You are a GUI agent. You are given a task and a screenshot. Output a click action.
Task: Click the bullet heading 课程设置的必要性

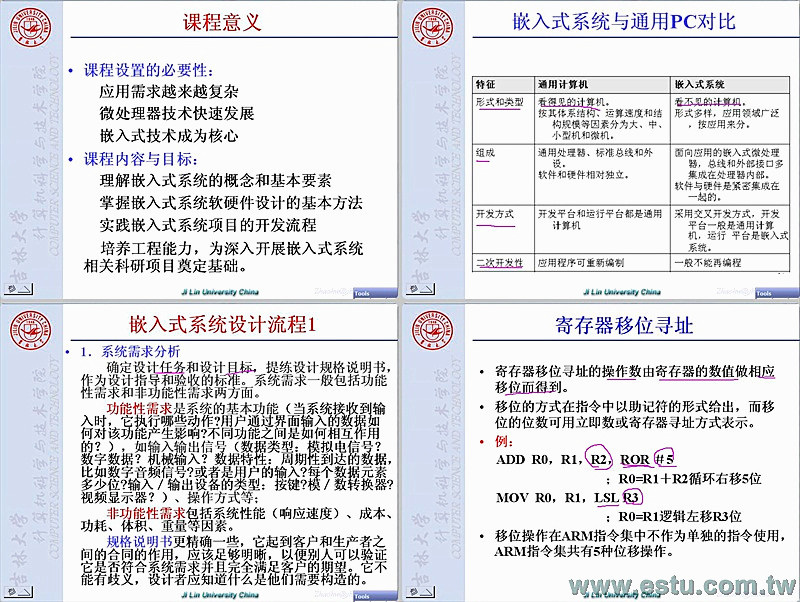coord(148,70)
